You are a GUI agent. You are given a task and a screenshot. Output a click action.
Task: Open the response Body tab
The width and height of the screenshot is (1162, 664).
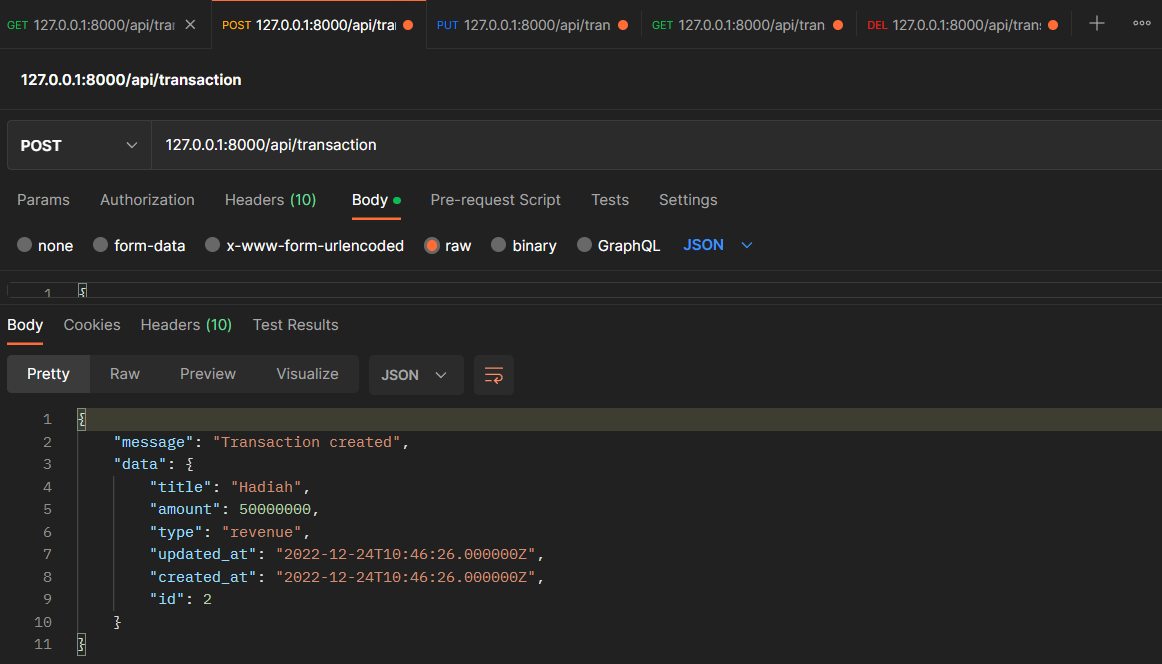coord(25,325)
